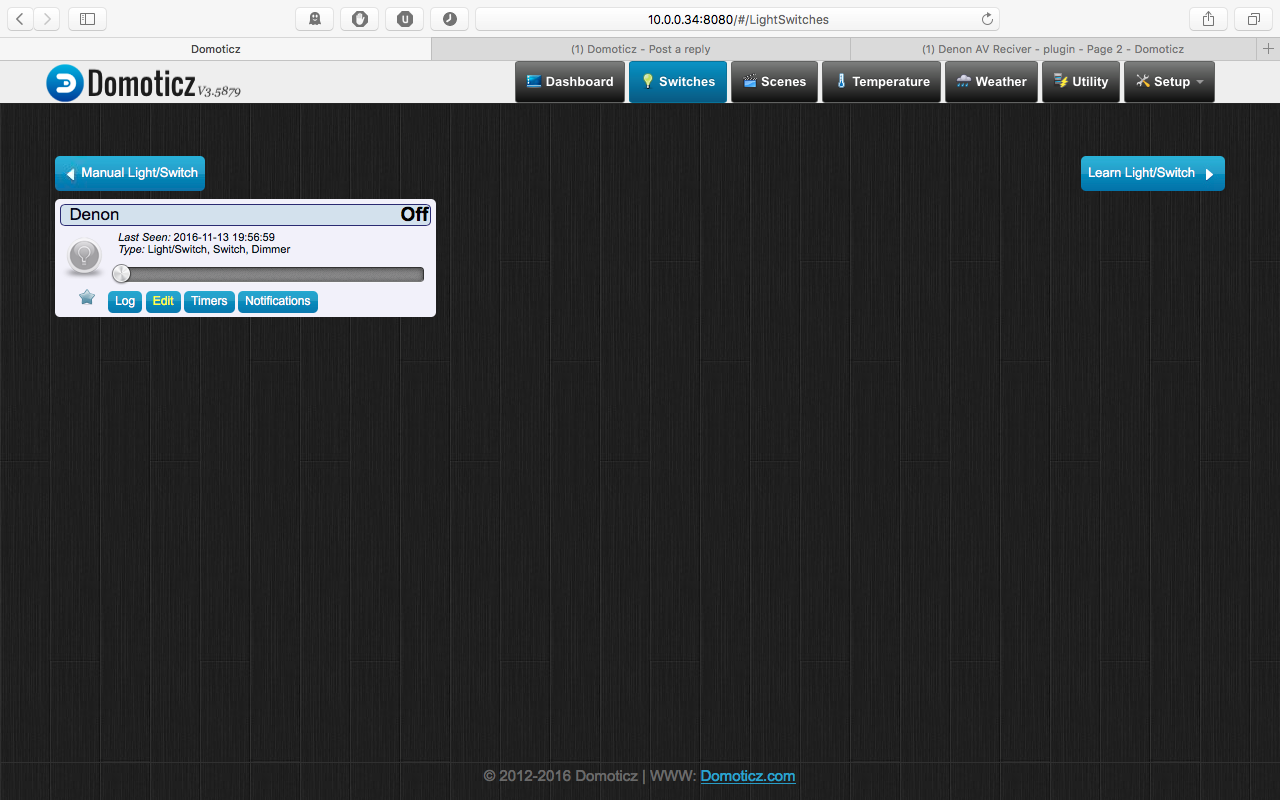
Task: Select the first Domoticz browser tab
Action: 216,49
